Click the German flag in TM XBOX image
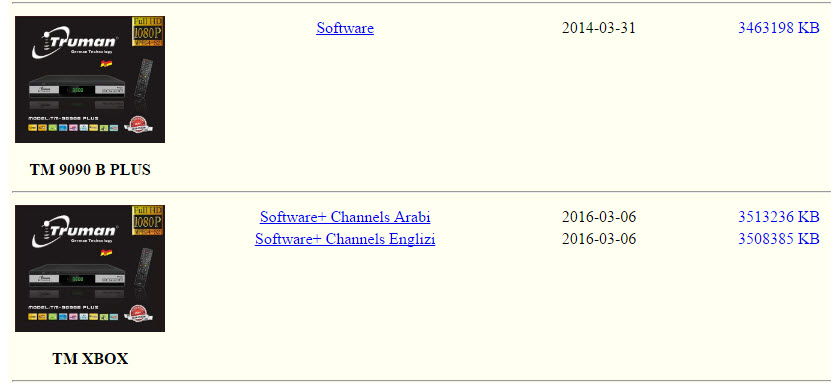The width and height of the screenshot is (831, 383). (107, 253)
